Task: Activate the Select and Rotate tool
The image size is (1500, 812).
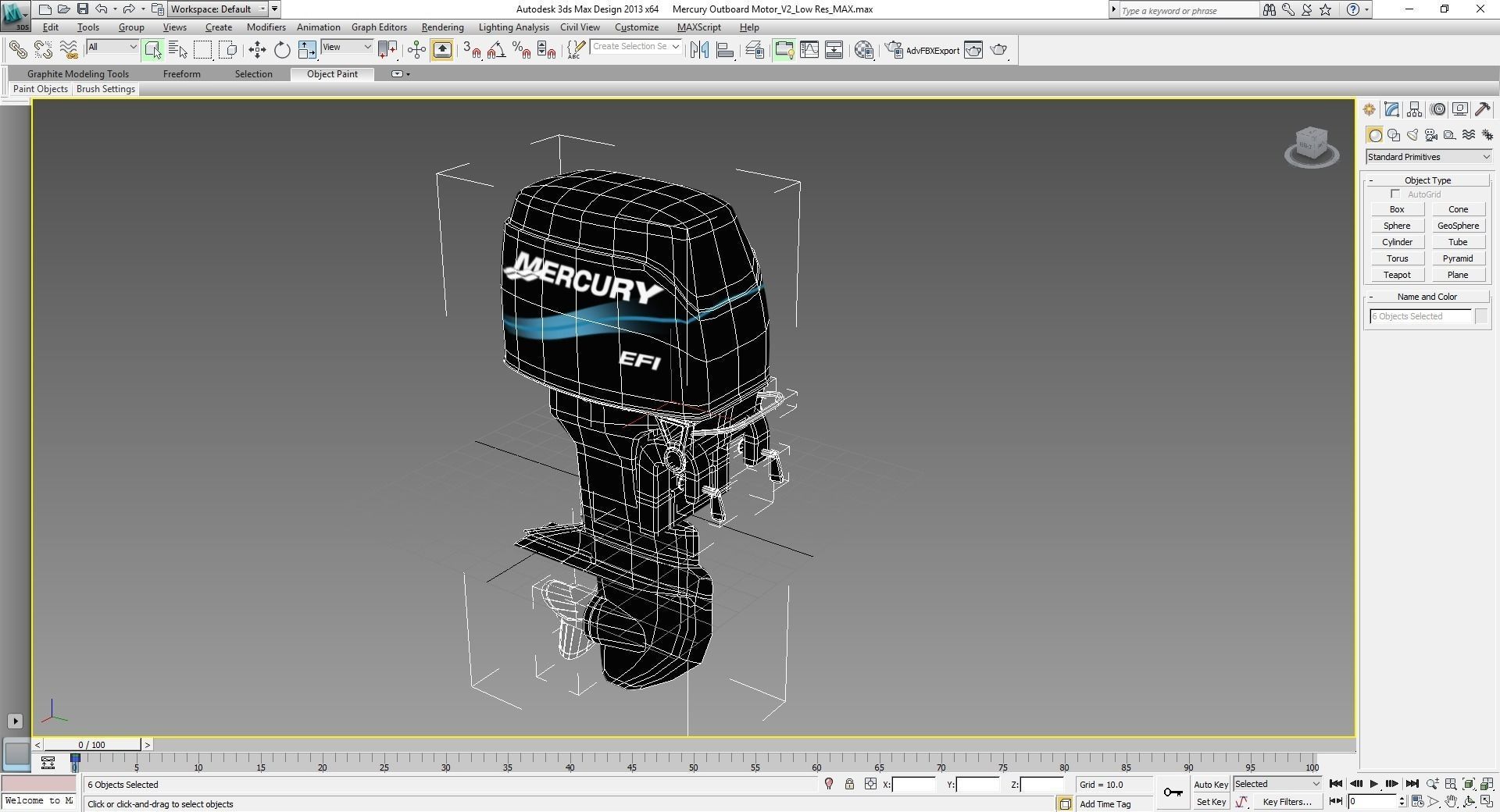Action: 282,50
